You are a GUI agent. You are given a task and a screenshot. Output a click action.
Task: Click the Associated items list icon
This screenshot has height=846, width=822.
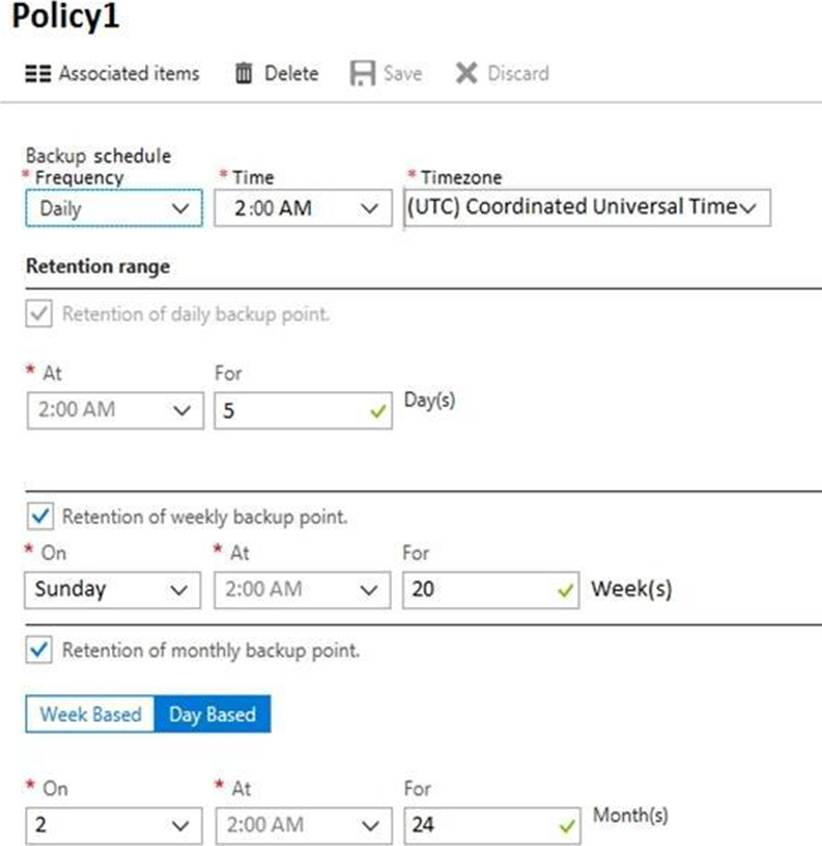pos(37,74)
